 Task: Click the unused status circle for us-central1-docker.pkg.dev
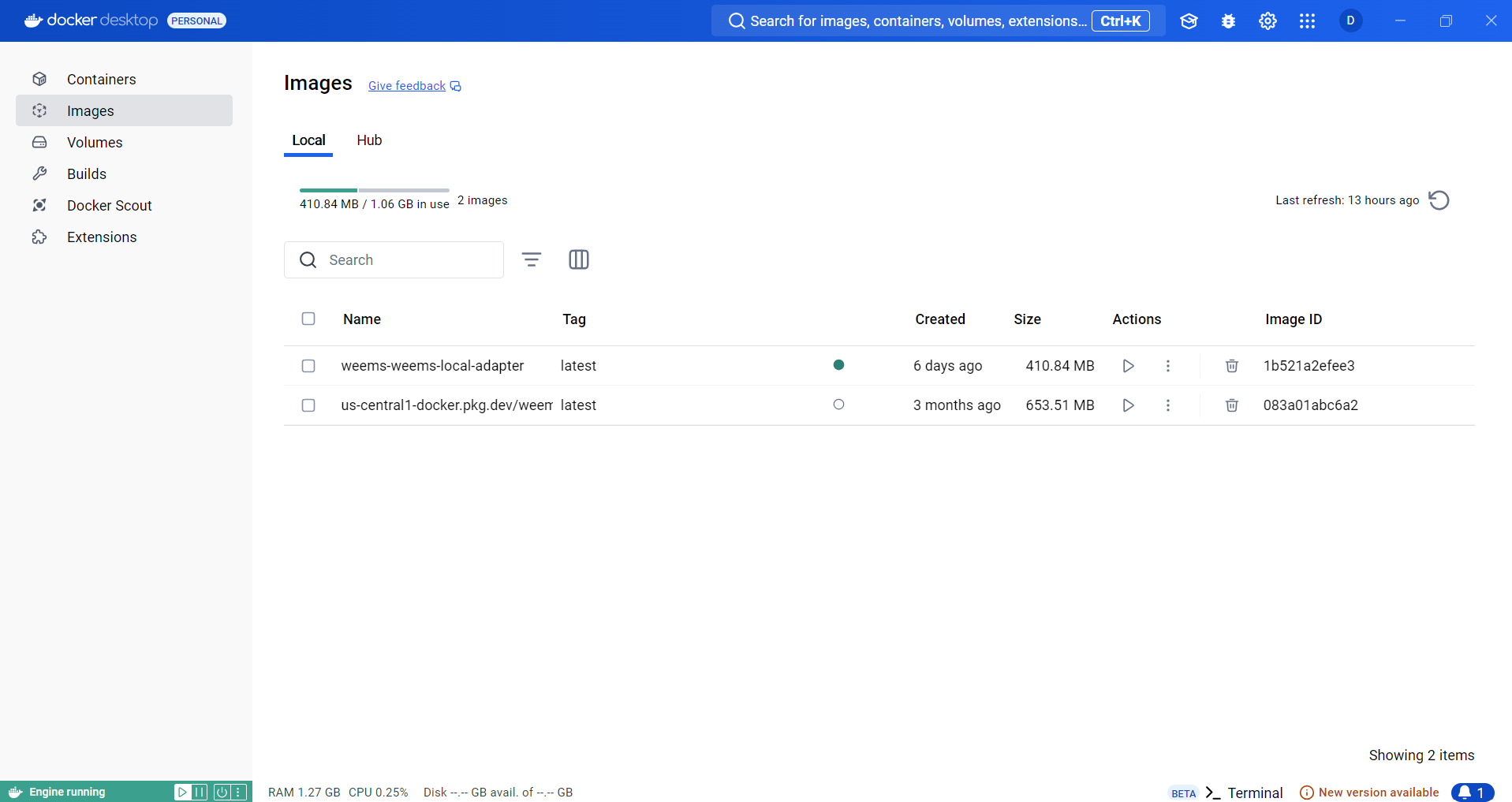pyautogui.click(x=838, y=405)
